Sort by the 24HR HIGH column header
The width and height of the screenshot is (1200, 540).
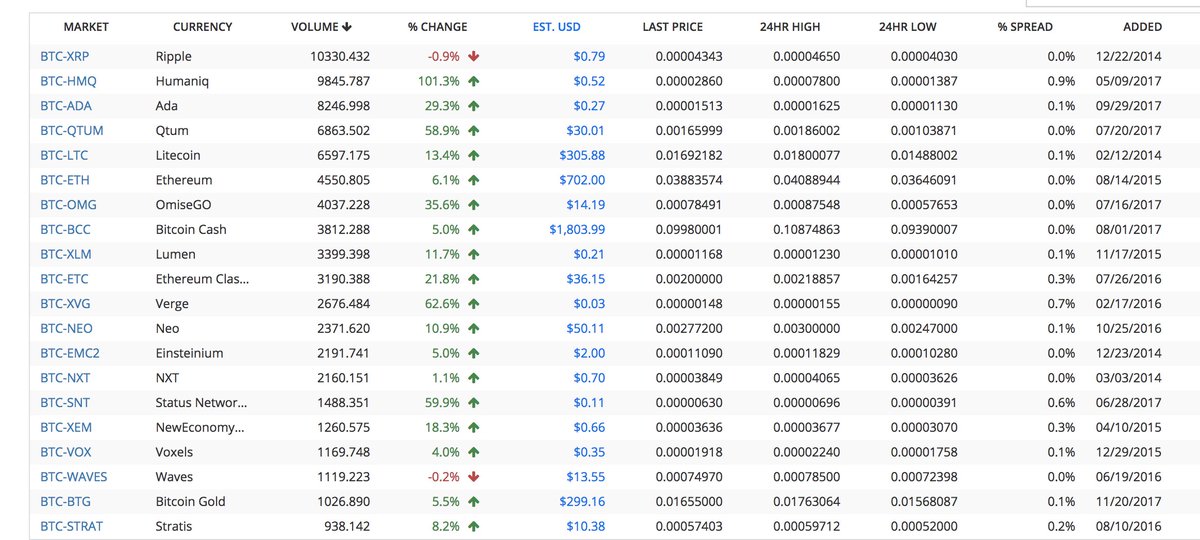790,27
